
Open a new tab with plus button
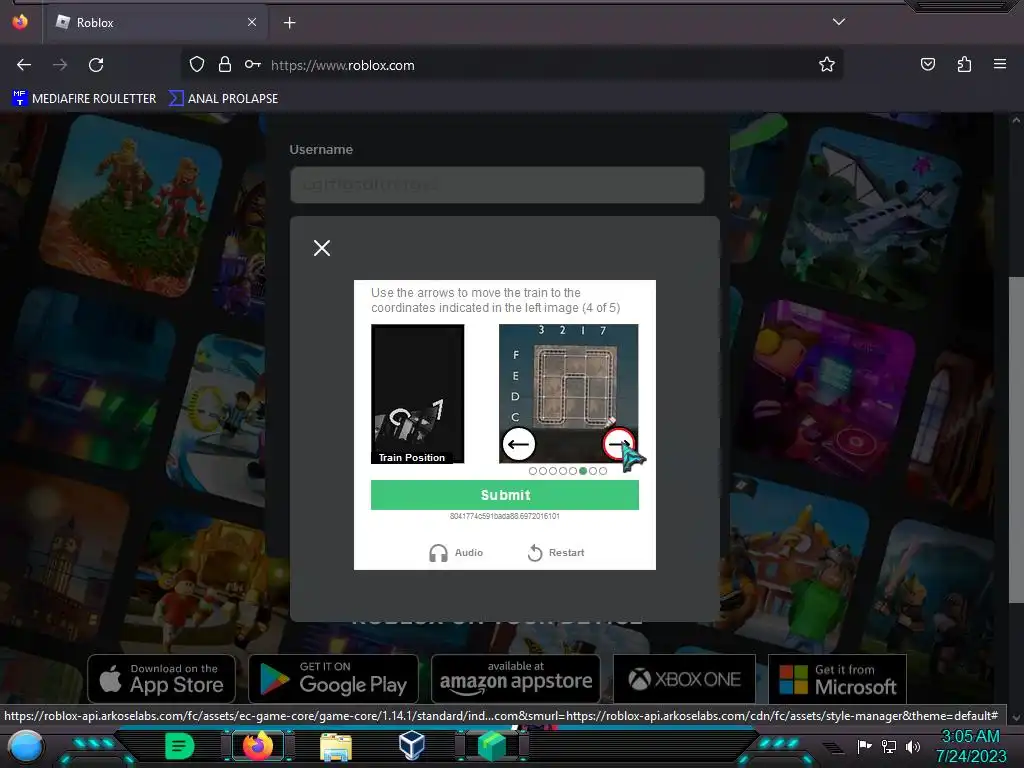(289, 23)
